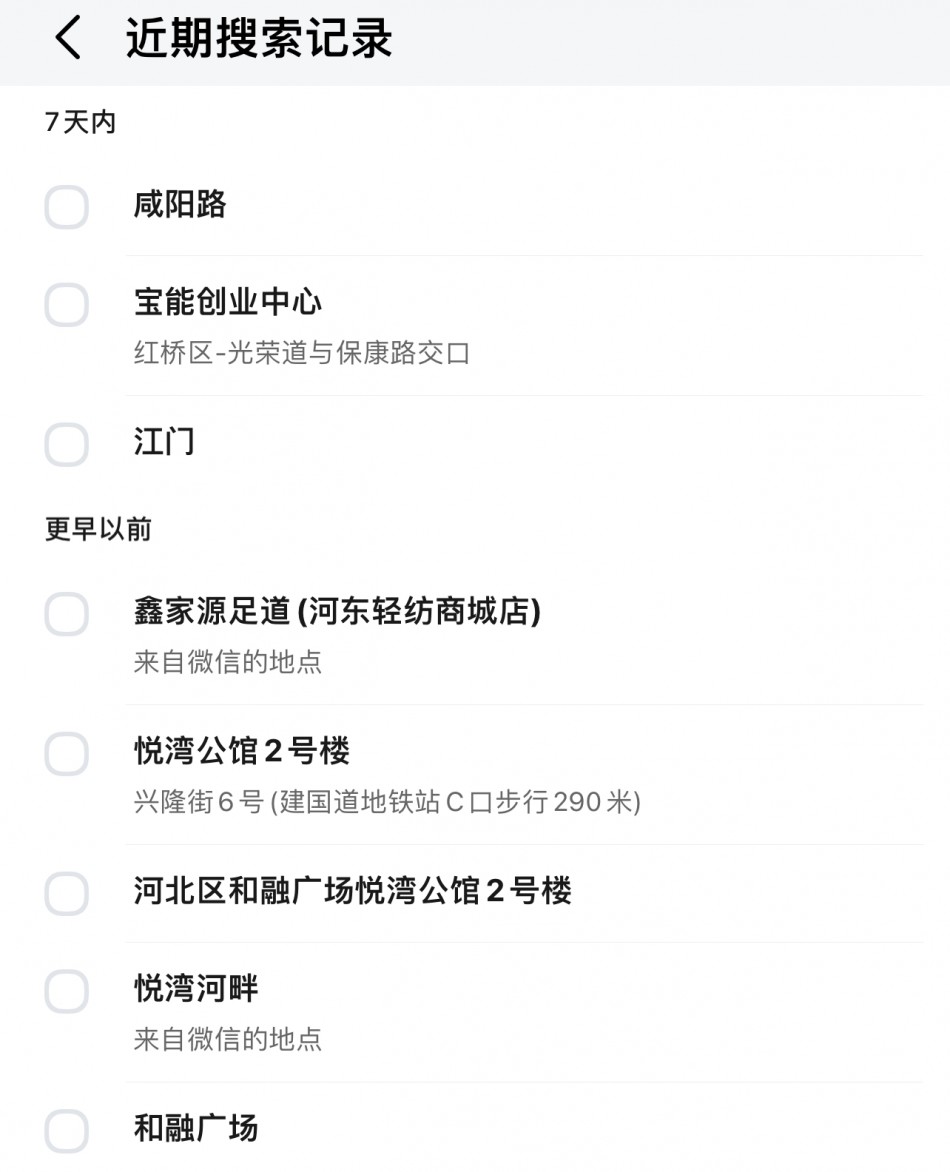
Task: Tap the 悦湾公馆2号楼 title
Action: [242, 750]
